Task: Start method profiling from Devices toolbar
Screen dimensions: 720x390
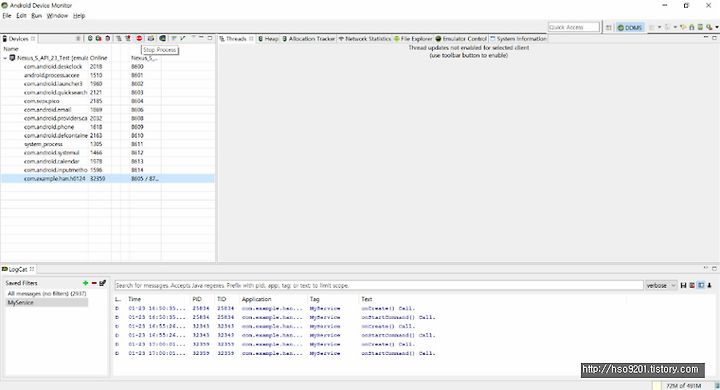Action: (128, 39)
